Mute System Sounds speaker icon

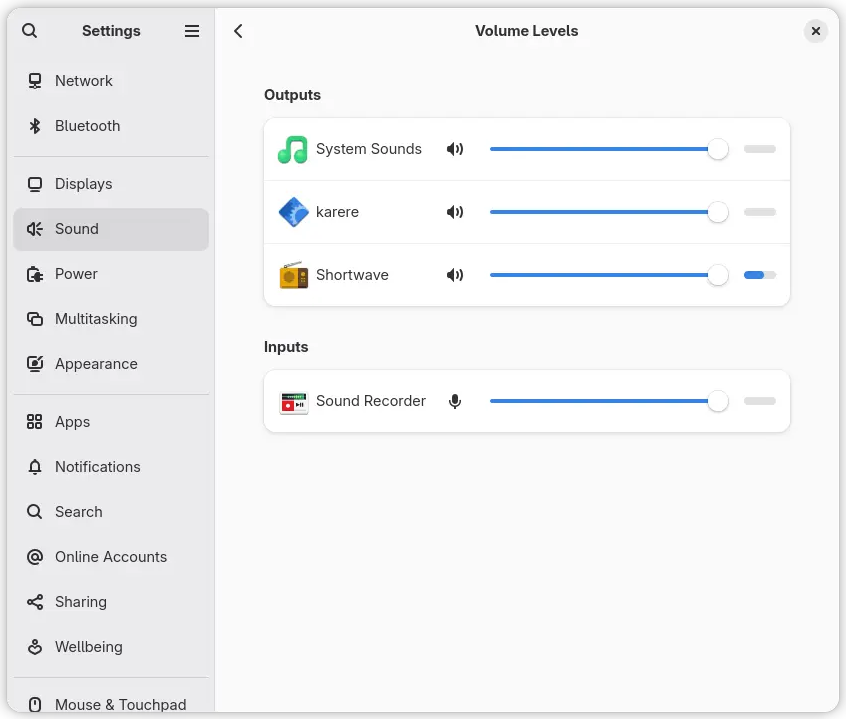coord(455,150)
